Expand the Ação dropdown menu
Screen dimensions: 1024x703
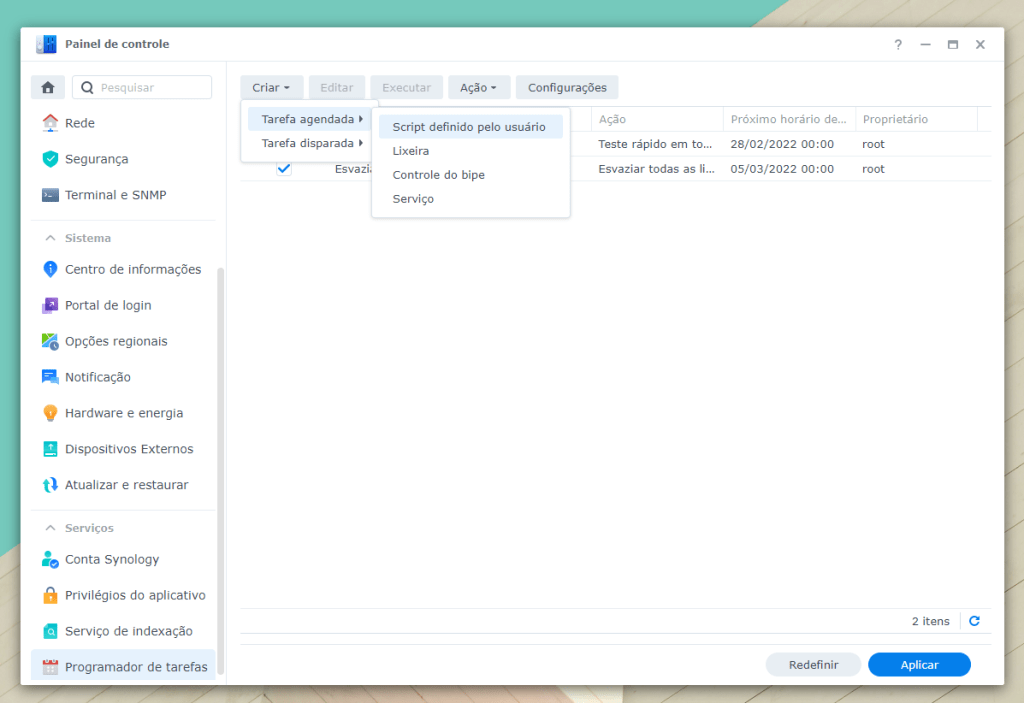pyautogui.click(x=478, y=88)
